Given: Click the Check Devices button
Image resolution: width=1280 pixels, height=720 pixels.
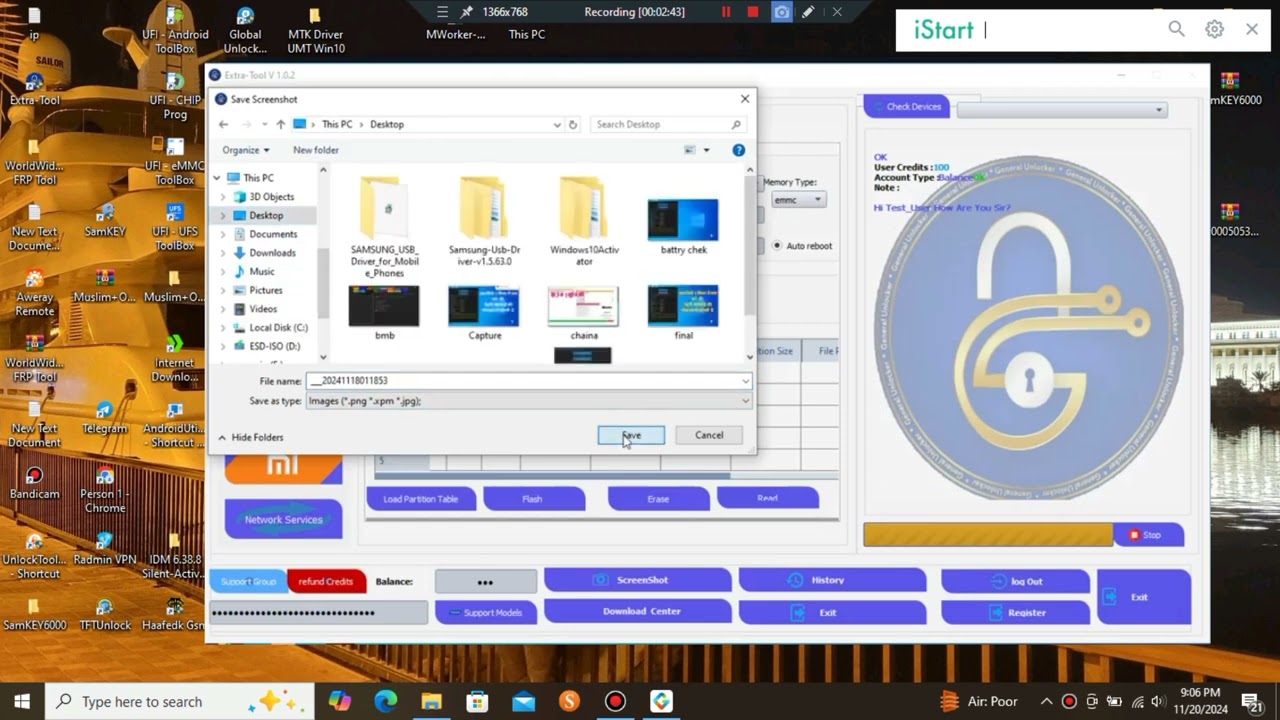Looking at the screenshot, I should coord(907,106).
